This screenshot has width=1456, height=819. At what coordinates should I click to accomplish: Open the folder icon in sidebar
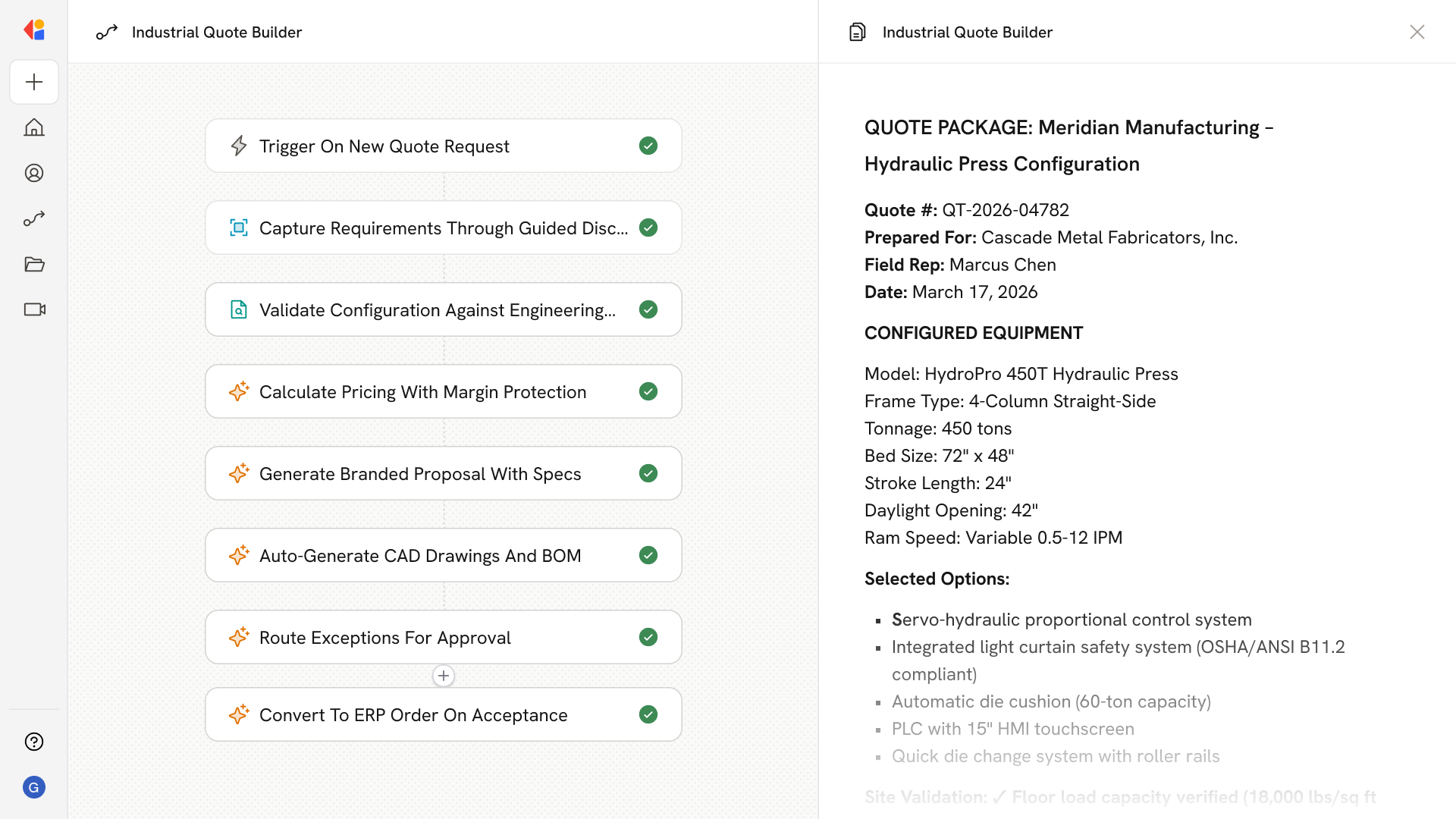tap(34, 264)
